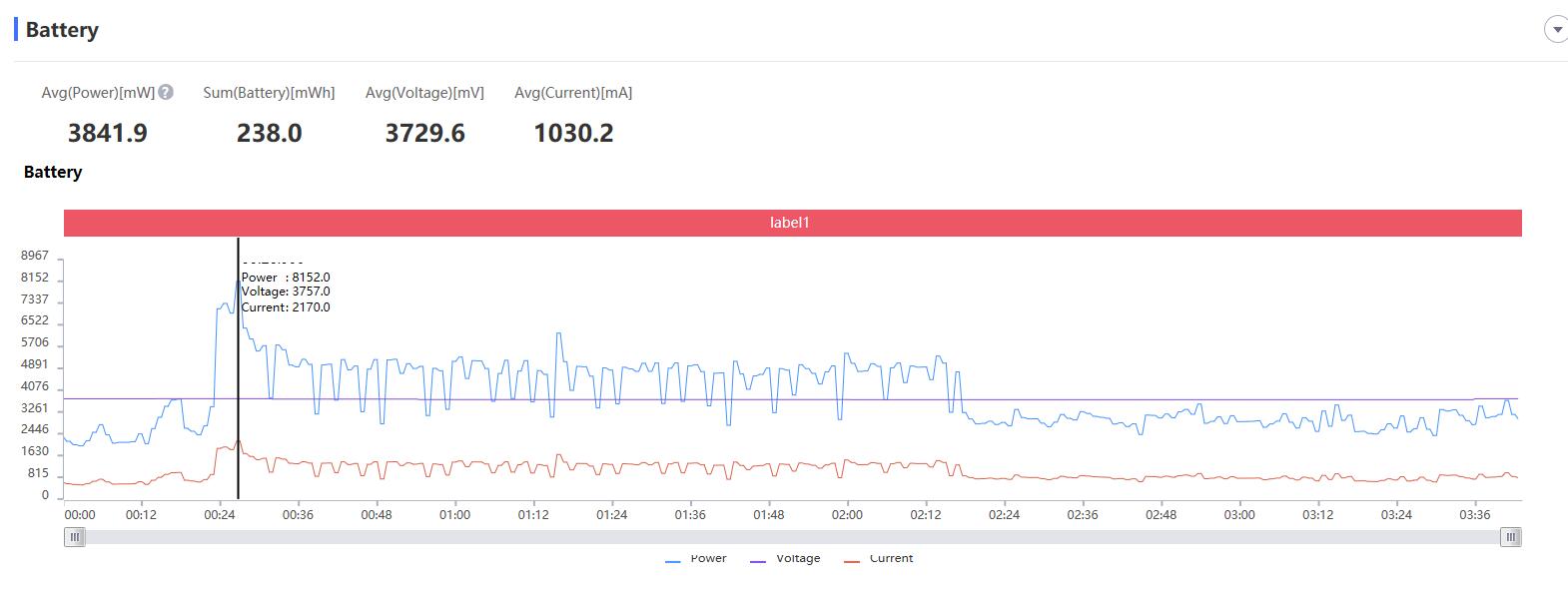1568x596 pixels.
Task: Click the Avg(Current) value 1030.2
Action: tap(573, 133)
